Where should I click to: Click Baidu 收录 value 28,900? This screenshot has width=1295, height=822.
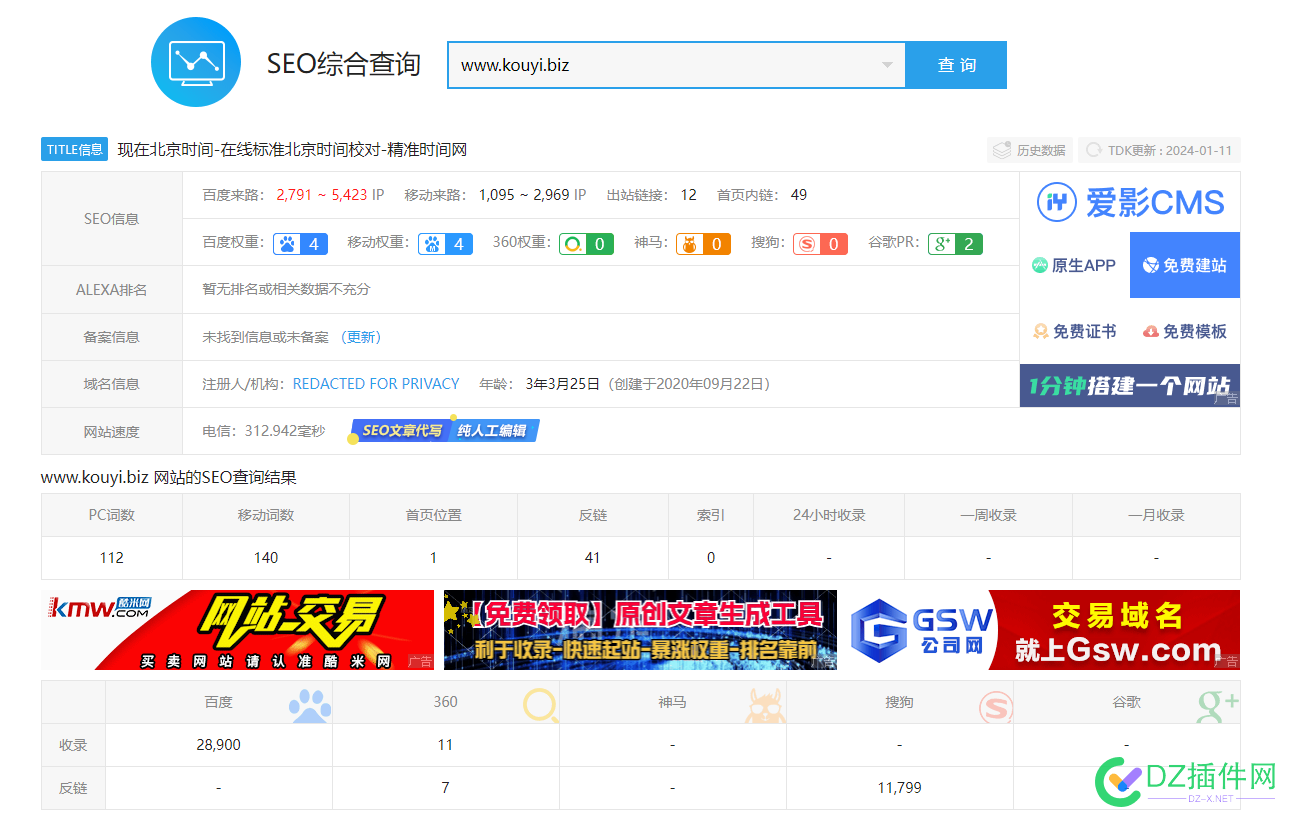click(218, 745)
